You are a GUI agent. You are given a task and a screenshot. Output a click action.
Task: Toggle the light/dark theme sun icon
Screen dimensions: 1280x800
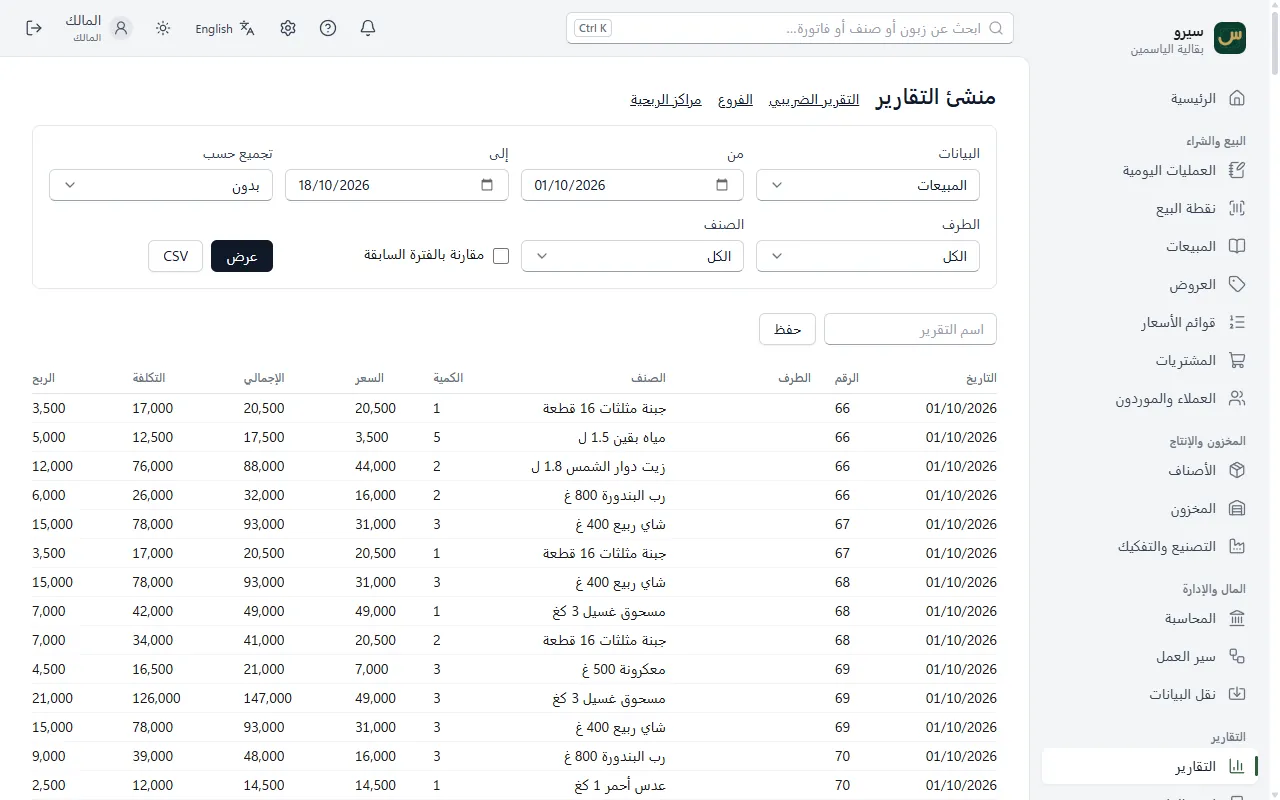tap(163, 28)
